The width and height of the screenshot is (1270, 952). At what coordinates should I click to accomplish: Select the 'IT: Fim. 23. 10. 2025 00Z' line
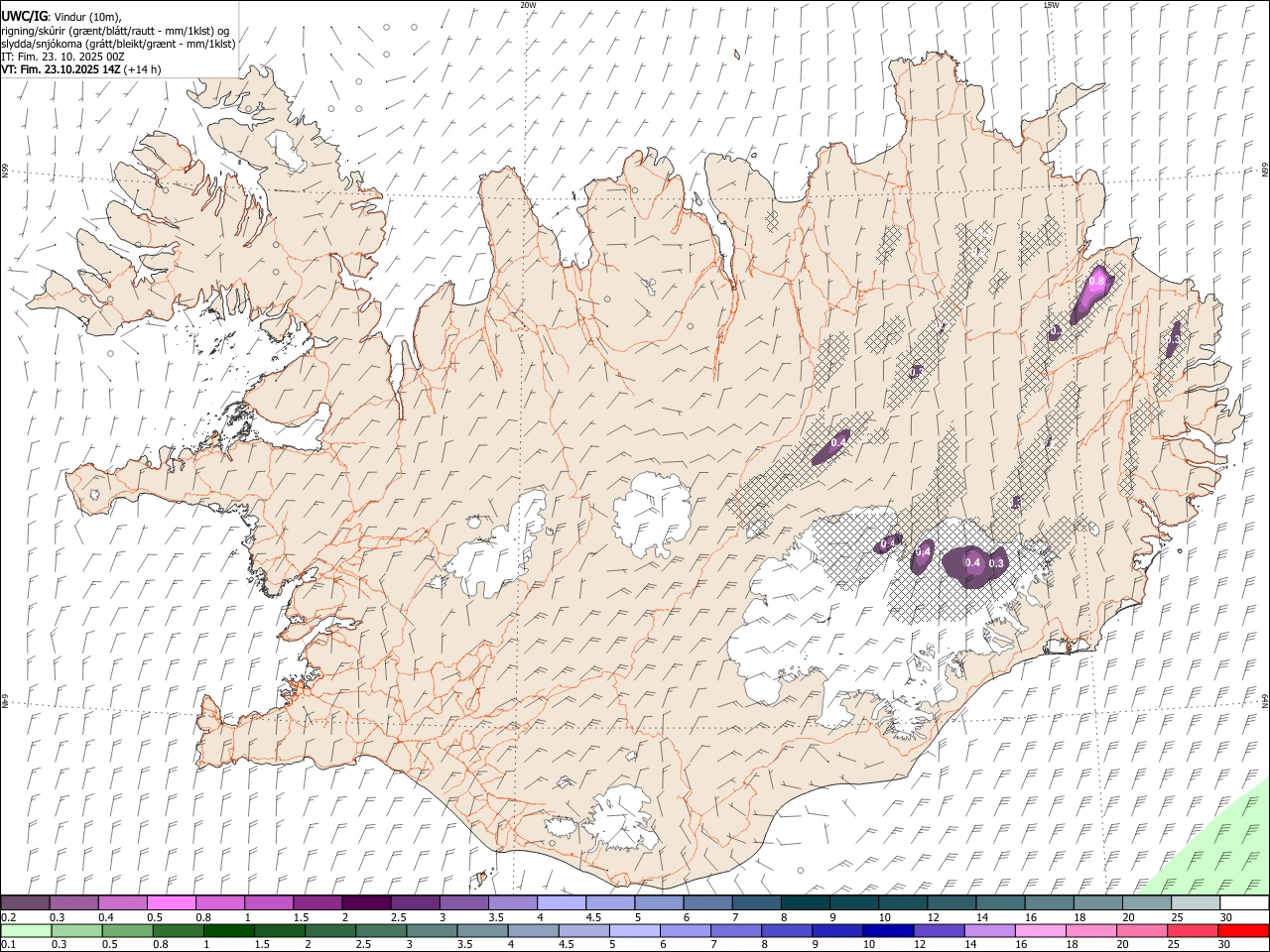pos(63,57)
